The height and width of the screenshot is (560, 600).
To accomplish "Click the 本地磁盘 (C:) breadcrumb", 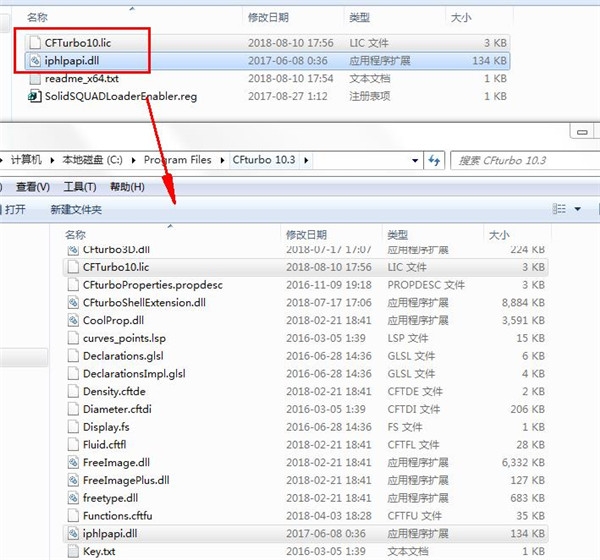I will [x=92, y=160].
